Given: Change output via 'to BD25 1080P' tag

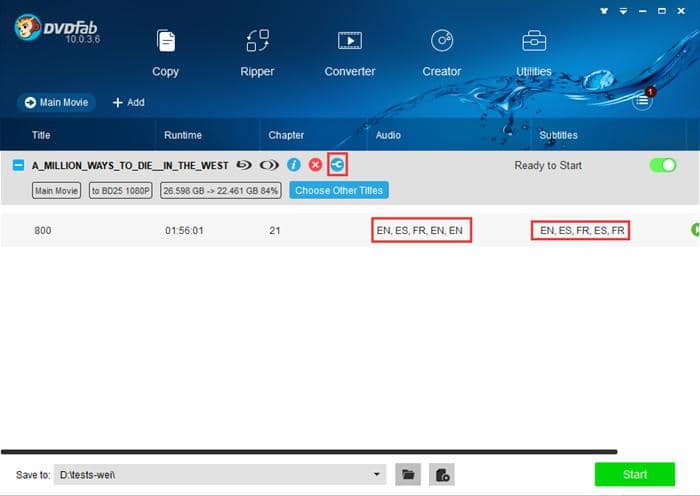Looking at the screenshot, I should click(x=121, y=191).
